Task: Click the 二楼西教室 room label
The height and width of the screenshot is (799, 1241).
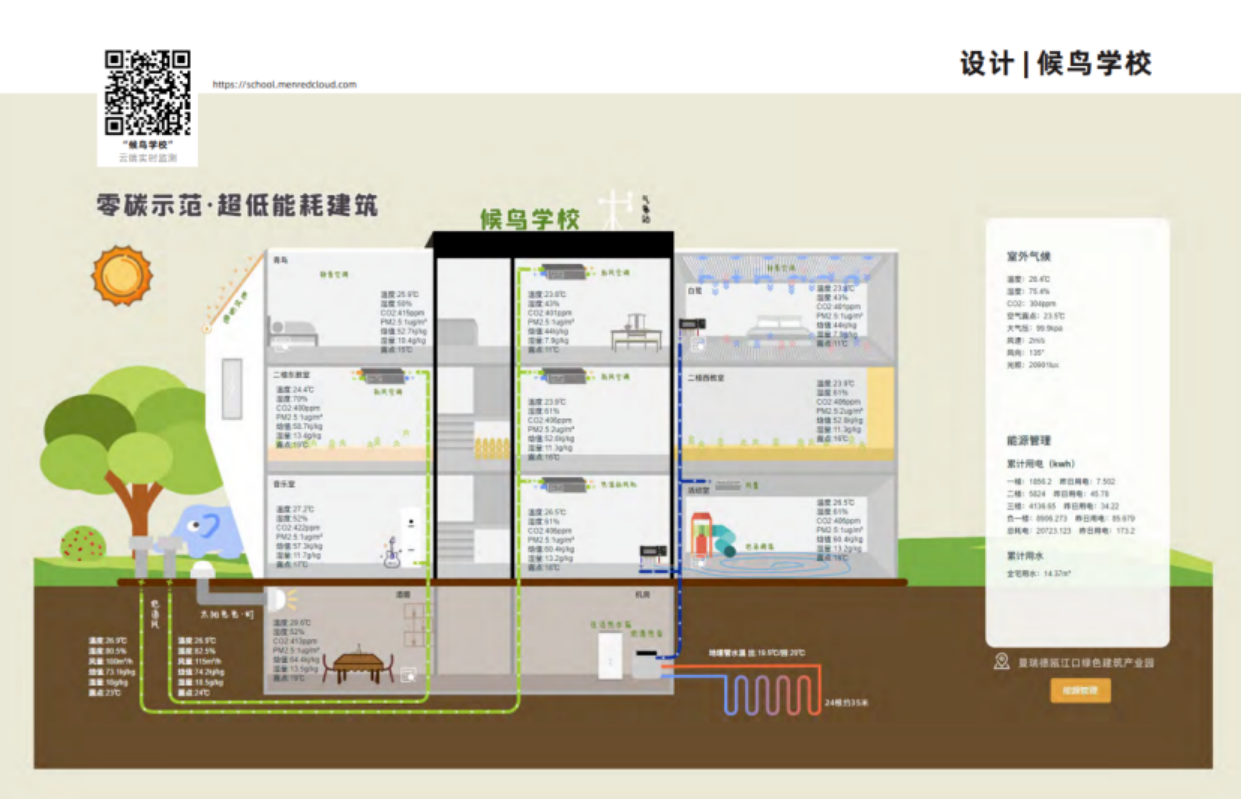Action: click(x=707, y=379)
